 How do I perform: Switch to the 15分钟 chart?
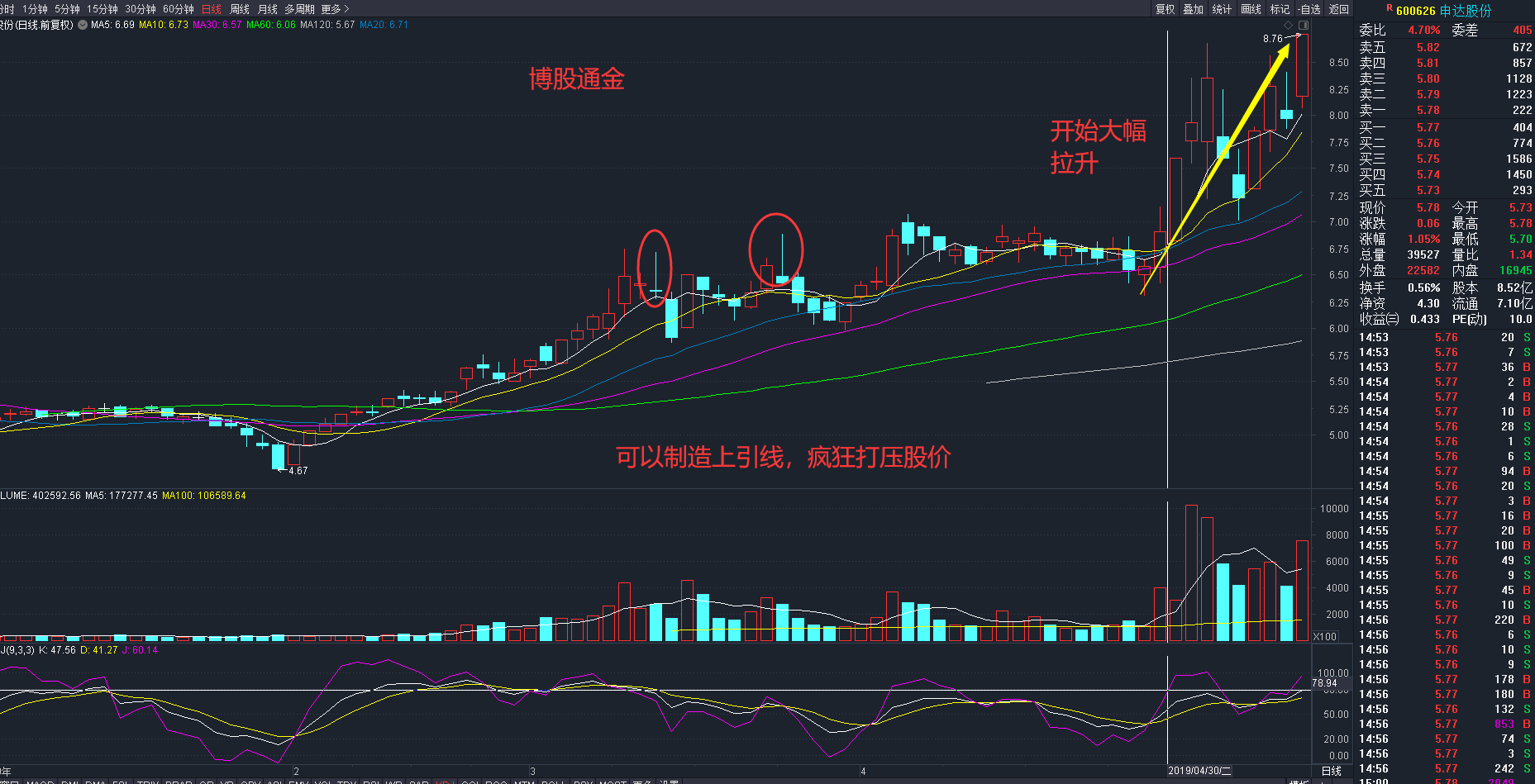tap(102, 9)
